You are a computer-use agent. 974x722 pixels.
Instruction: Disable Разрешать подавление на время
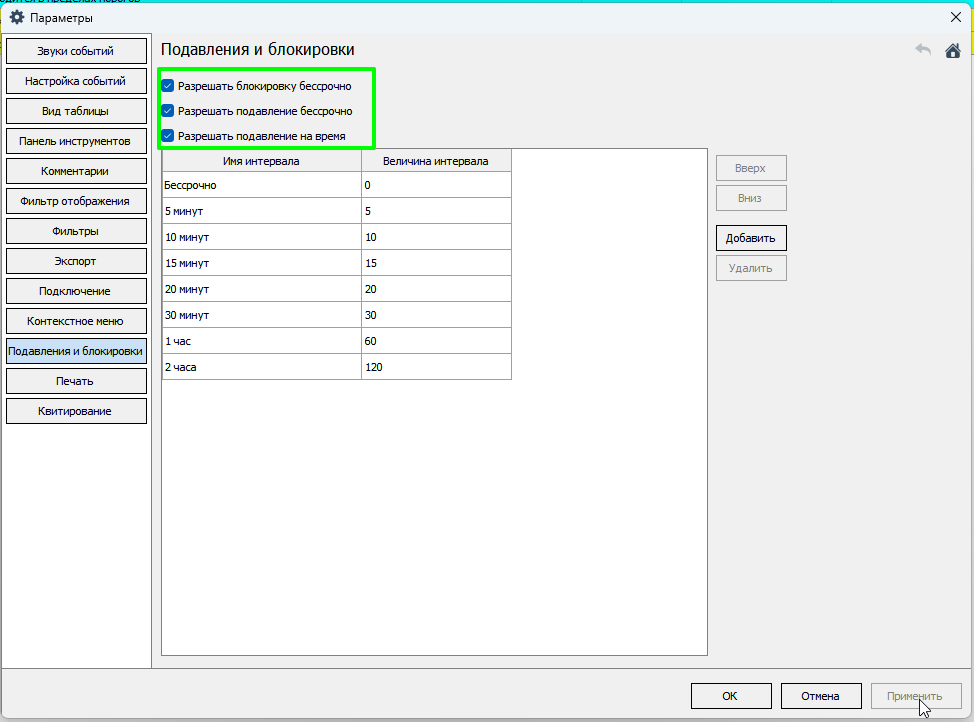point(168,135)
